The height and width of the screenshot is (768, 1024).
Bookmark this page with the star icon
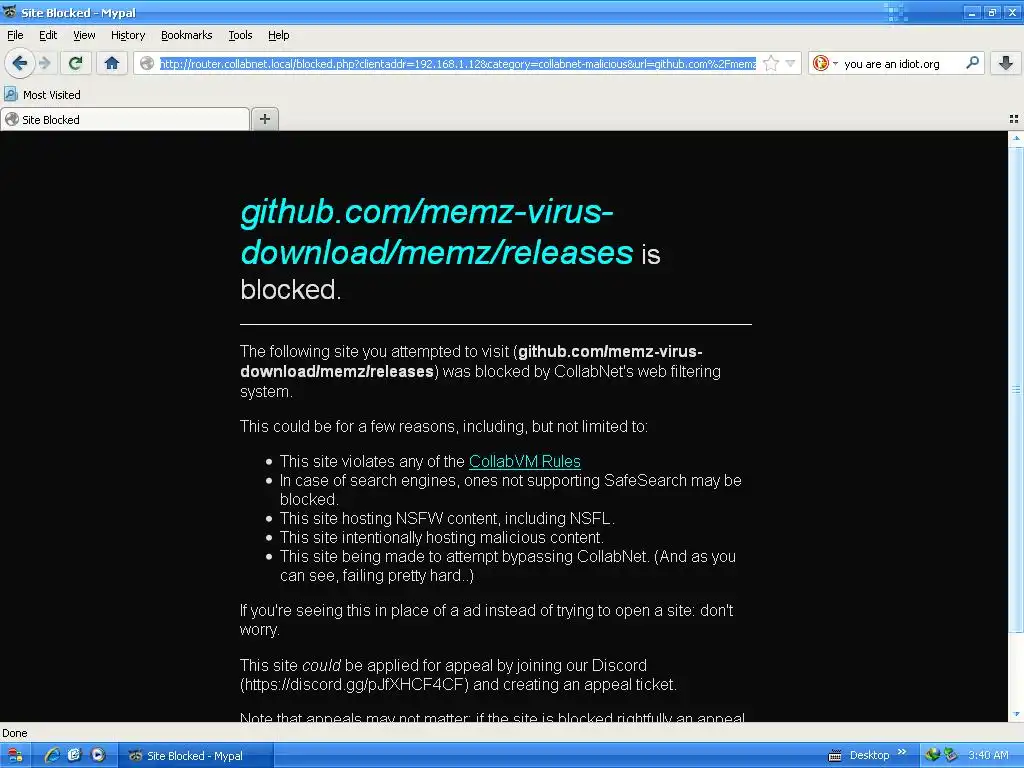[771, 63]
